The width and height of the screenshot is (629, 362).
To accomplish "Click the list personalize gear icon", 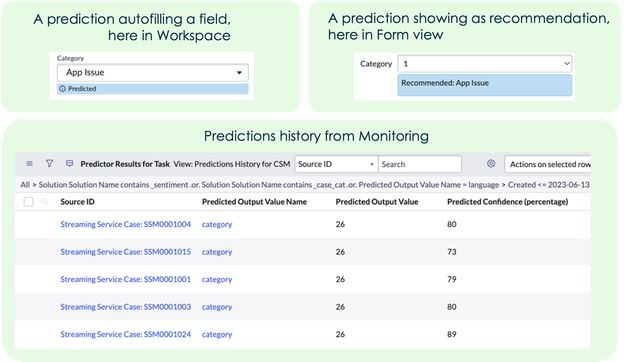I will click(491, 163).
